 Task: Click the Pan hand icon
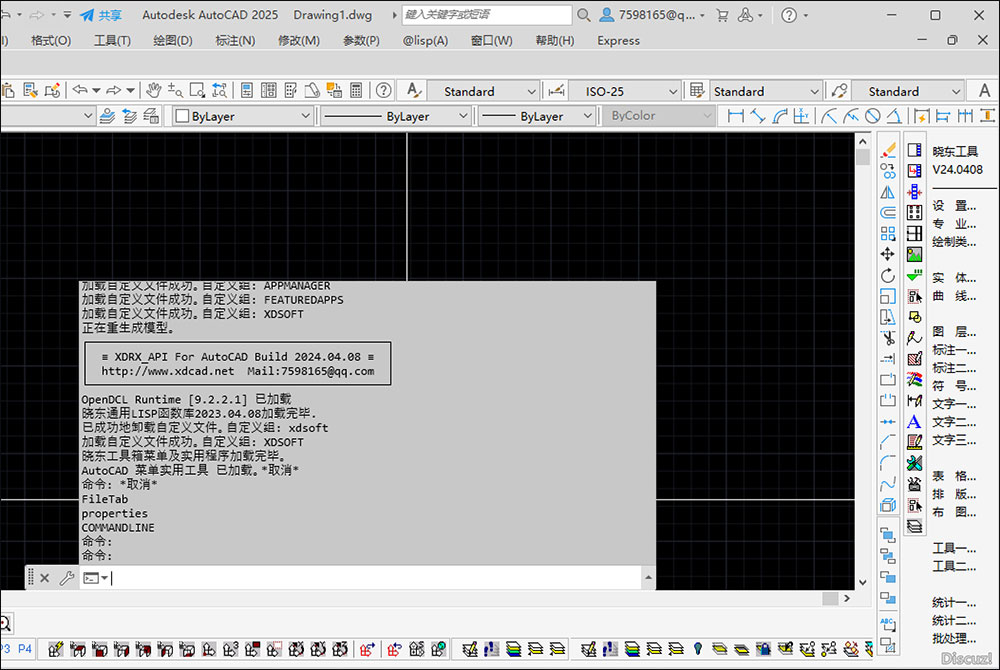pos(153,90)
